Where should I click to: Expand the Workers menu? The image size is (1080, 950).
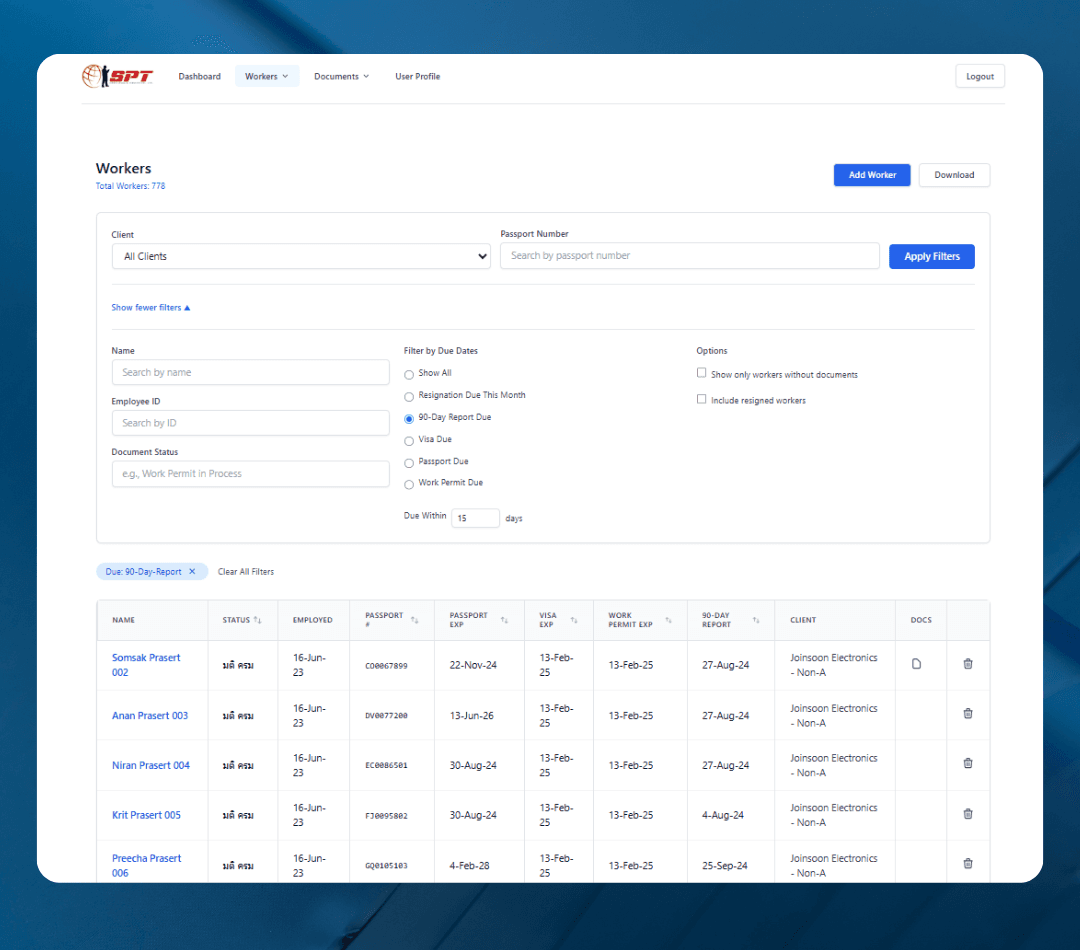[267, 76]
